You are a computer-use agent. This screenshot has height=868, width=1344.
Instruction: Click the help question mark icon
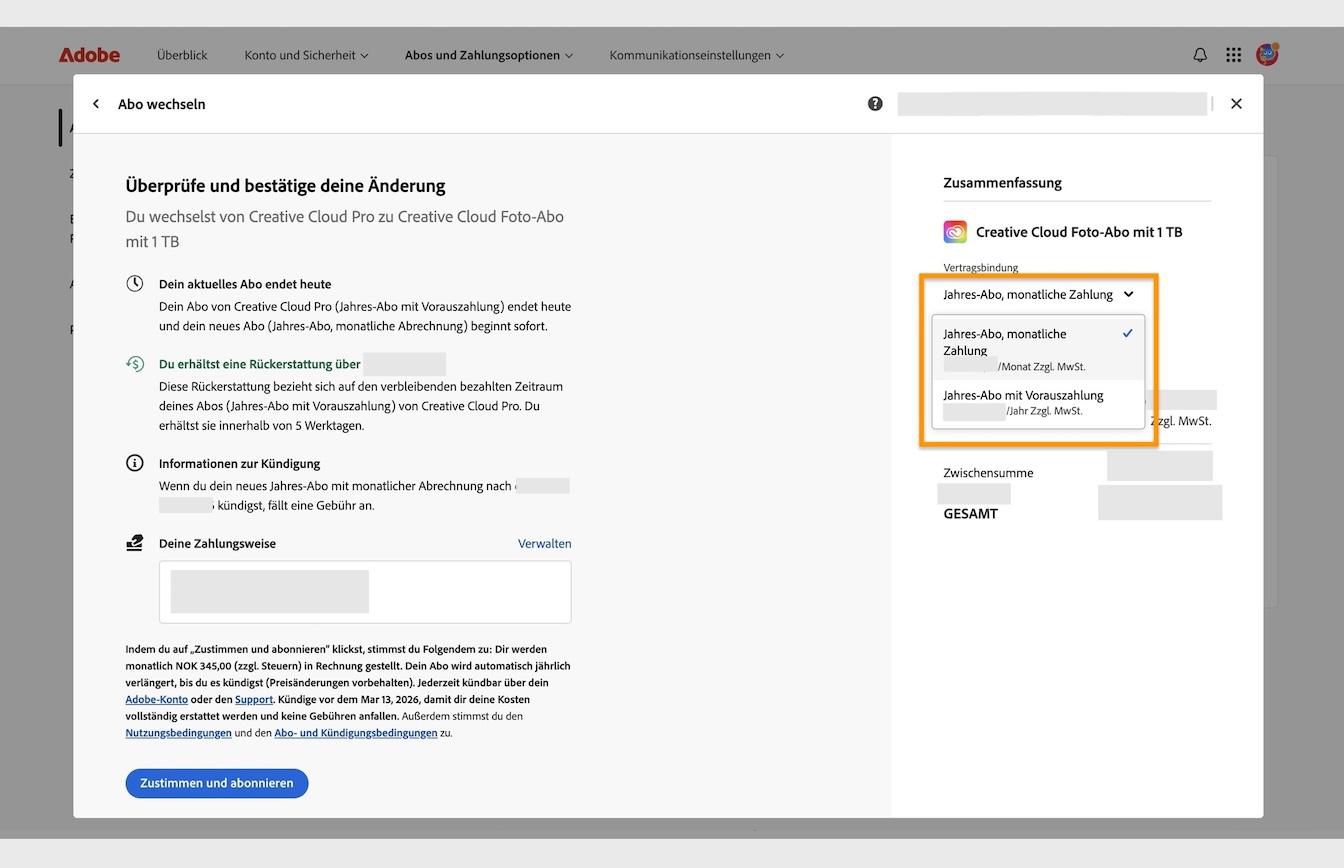874,103
